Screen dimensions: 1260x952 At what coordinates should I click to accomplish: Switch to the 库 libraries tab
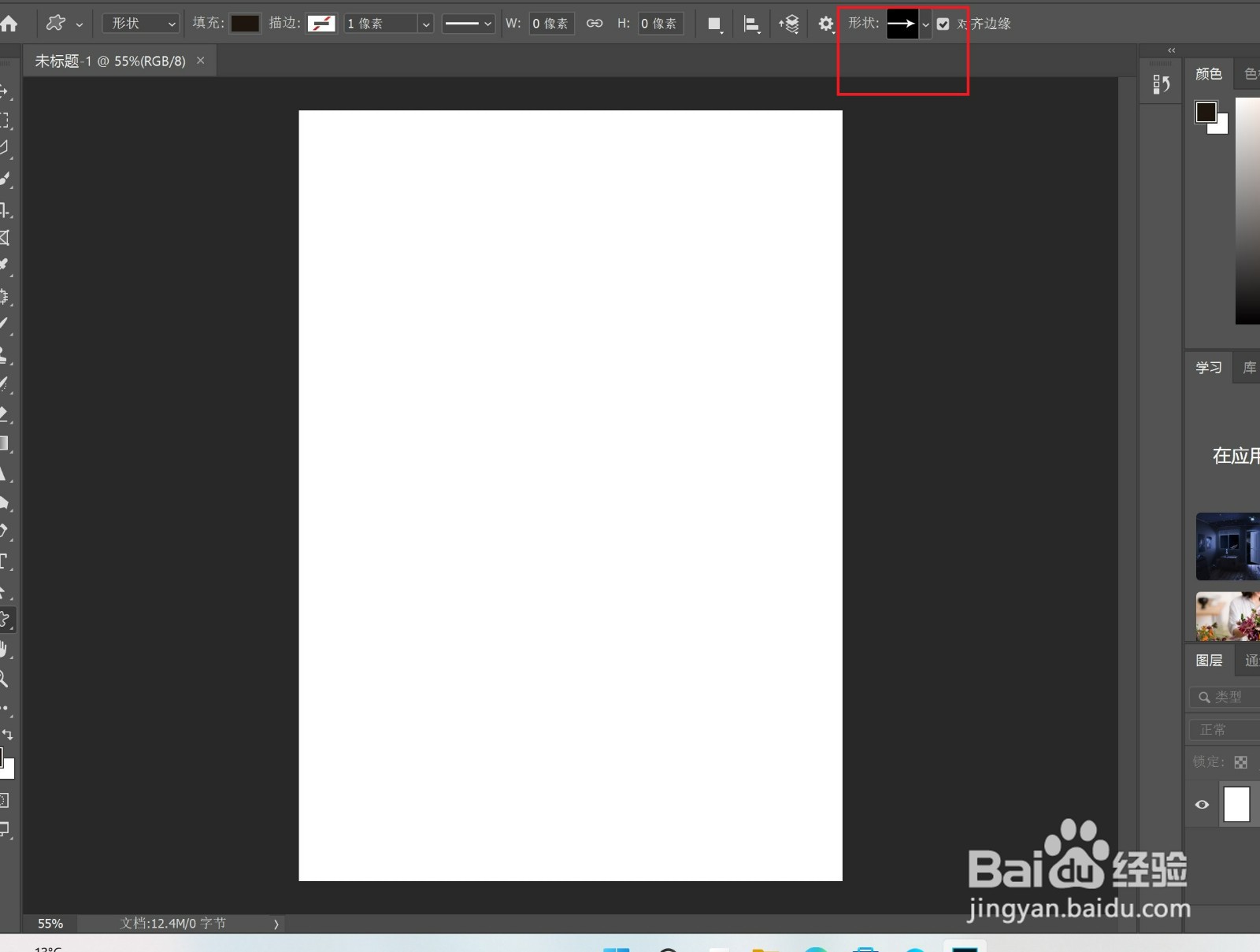(1249, 368)
